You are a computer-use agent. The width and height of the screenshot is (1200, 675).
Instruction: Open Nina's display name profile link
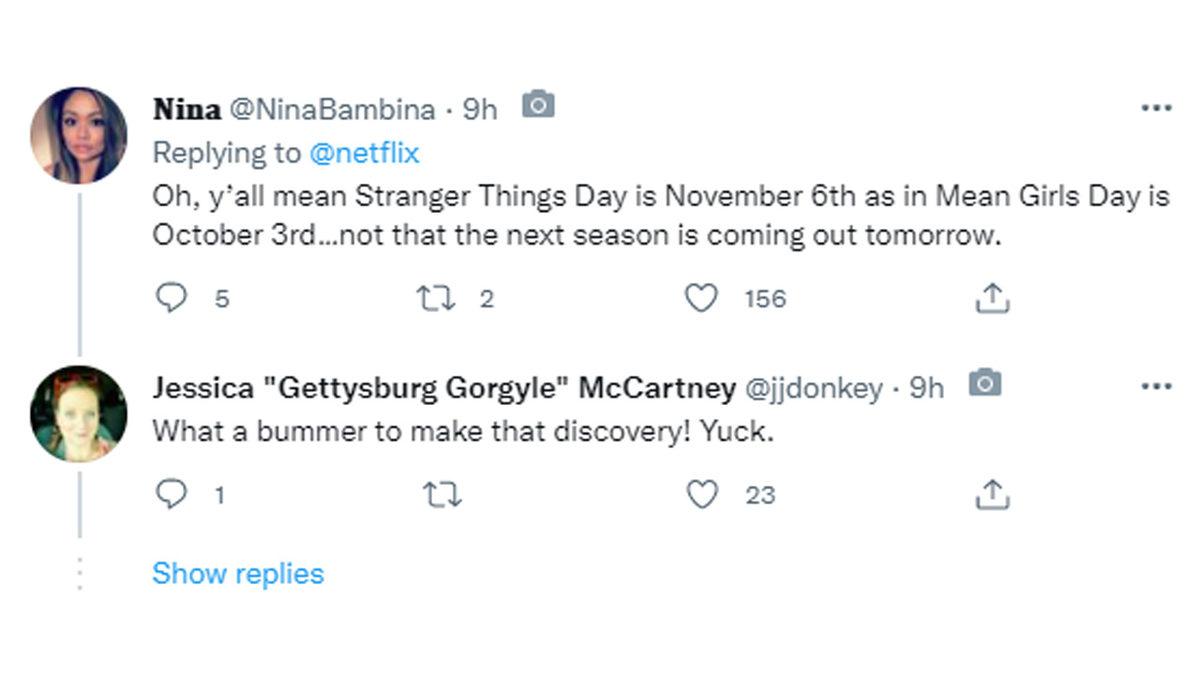[187, 109]
